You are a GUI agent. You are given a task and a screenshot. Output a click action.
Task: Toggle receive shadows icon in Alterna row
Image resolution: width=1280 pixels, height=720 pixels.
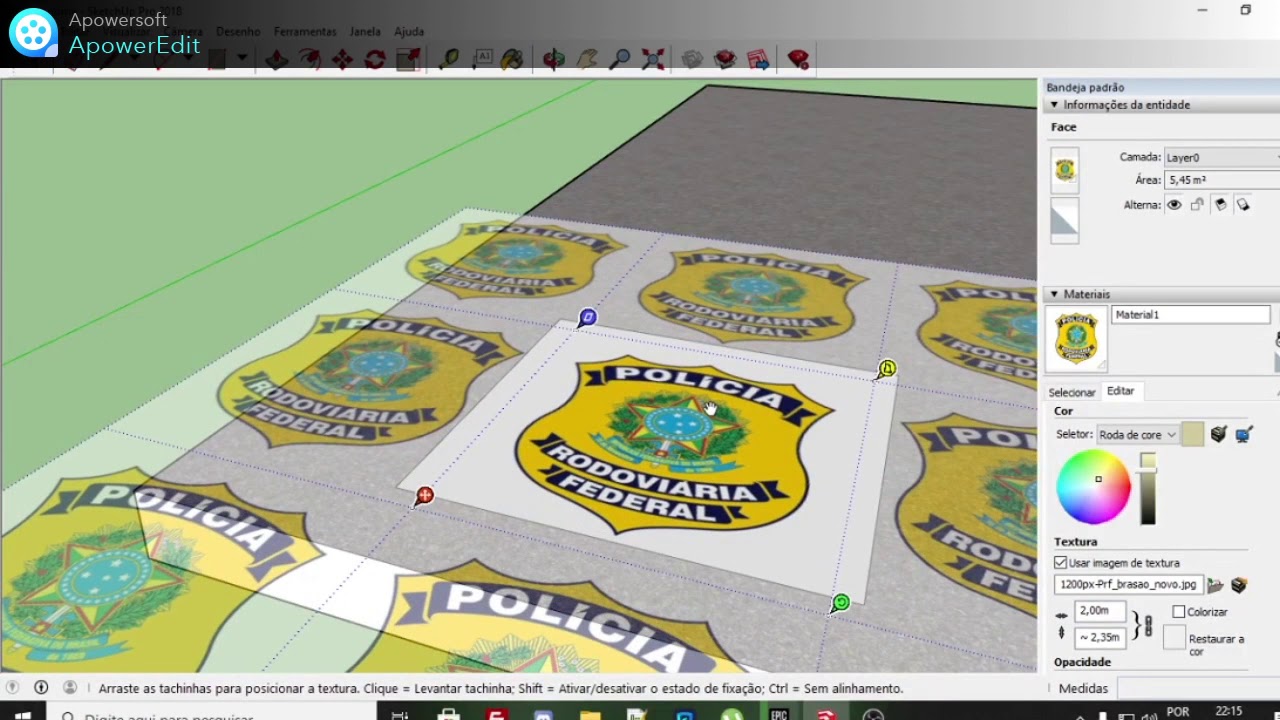(1220, 205)
